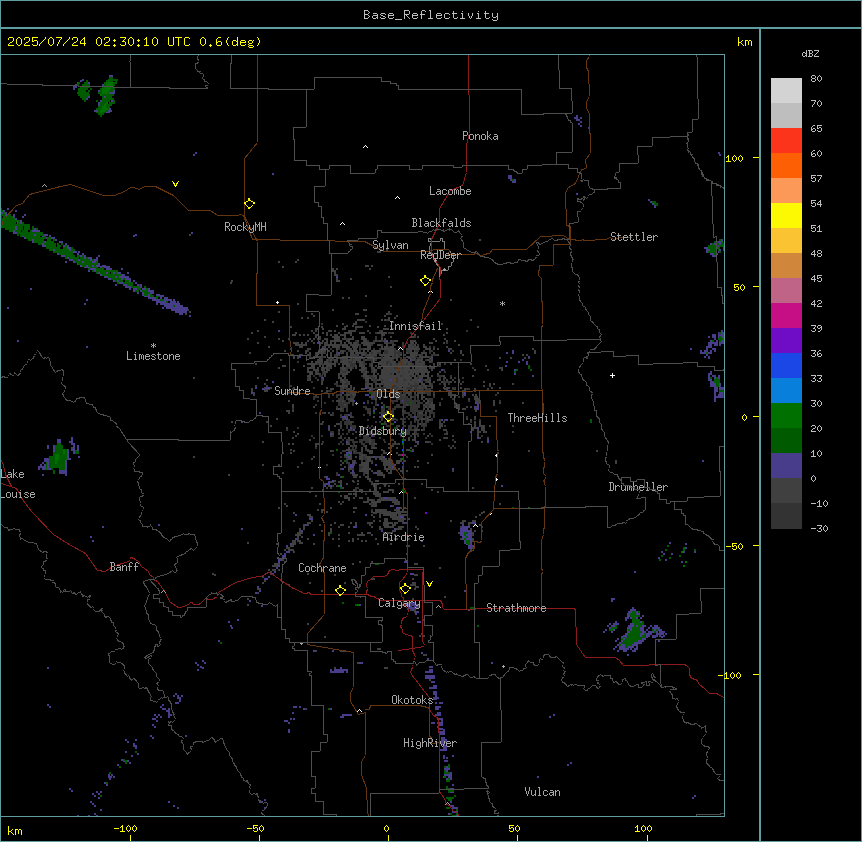The width and height of the screenshot is (862, 842).
Task: Click the Didsbury label
Action: [x=383, y=431]
